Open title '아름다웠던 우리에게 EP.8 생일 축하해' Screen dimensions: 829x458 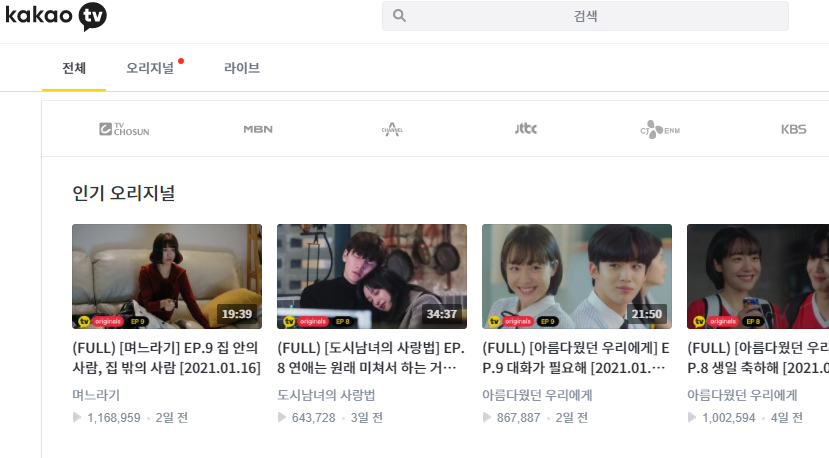tap(758, 358)
